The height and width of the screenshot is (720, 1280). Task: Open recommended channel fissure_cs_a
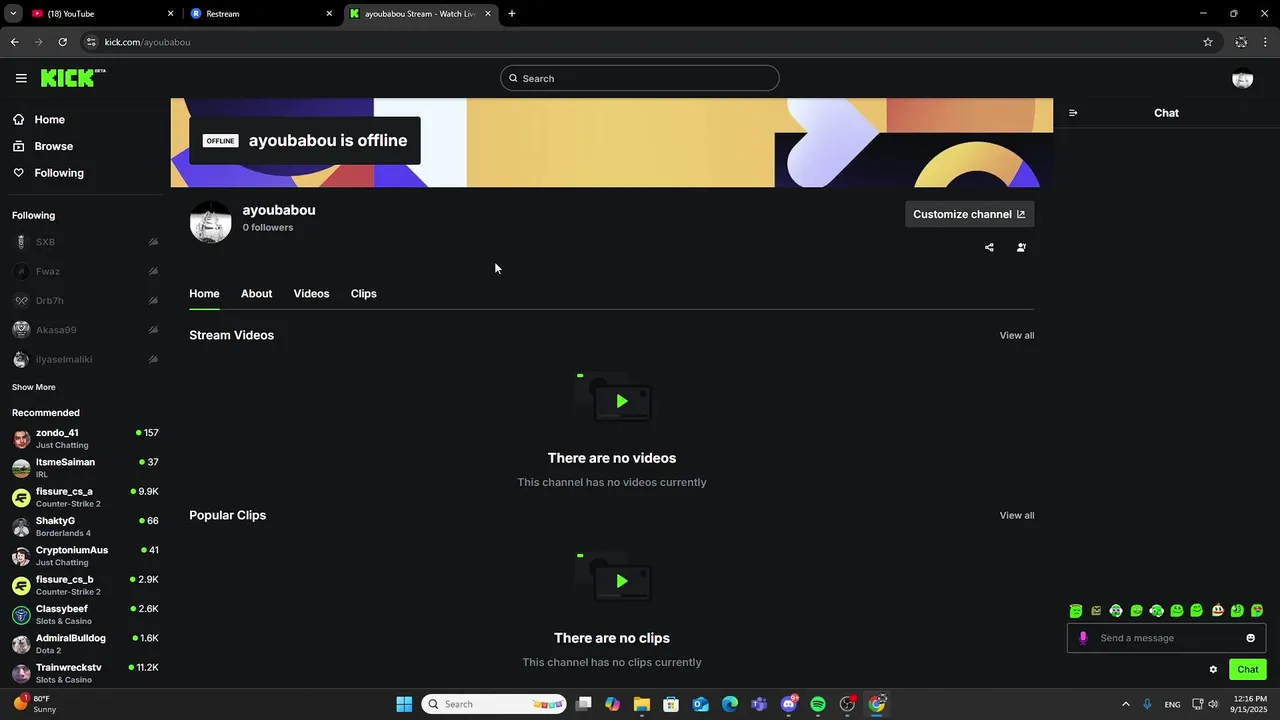[85, 497]
